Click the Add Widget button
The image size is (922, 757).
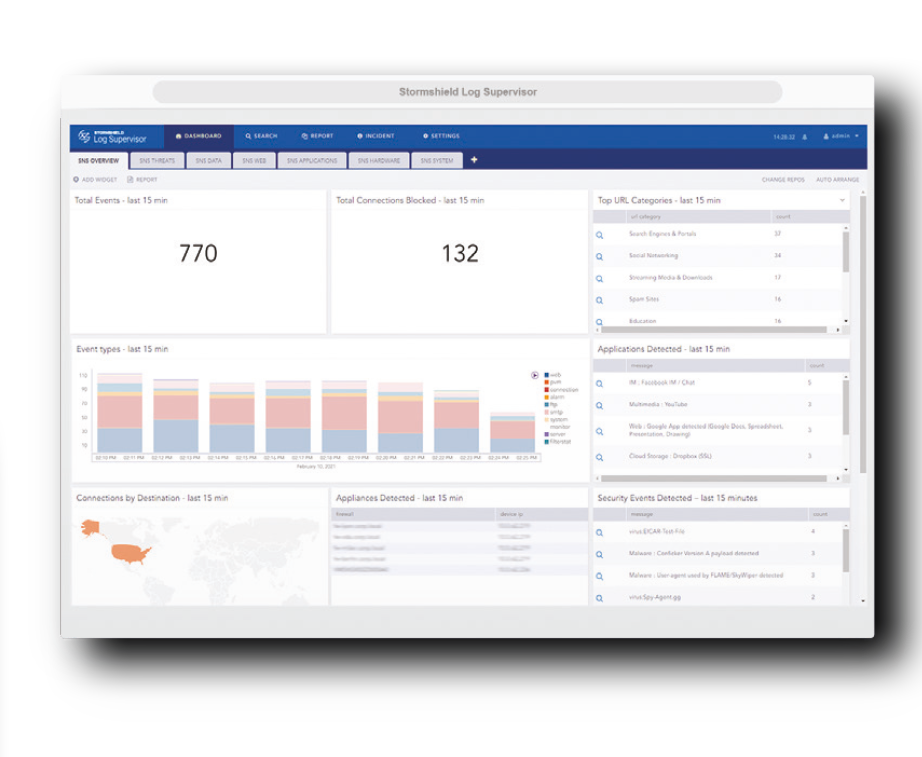pyautogui.click(x=96, y=180)
